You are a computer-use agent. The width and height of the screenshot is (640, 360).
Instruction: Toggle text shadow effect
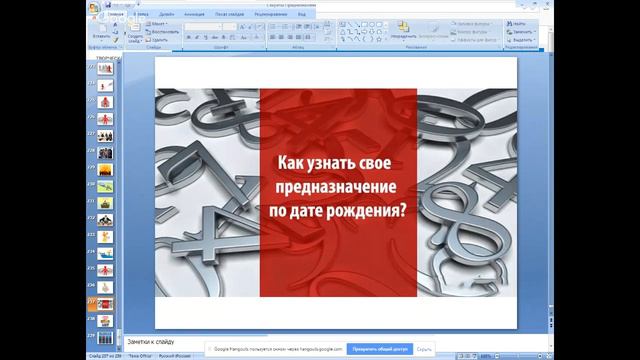click(x=223, y=37)
